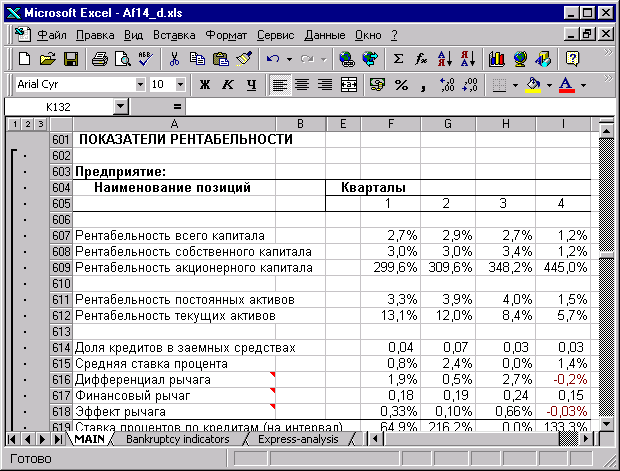Open the Данные menu
The image size is (620, 471).
325,35
